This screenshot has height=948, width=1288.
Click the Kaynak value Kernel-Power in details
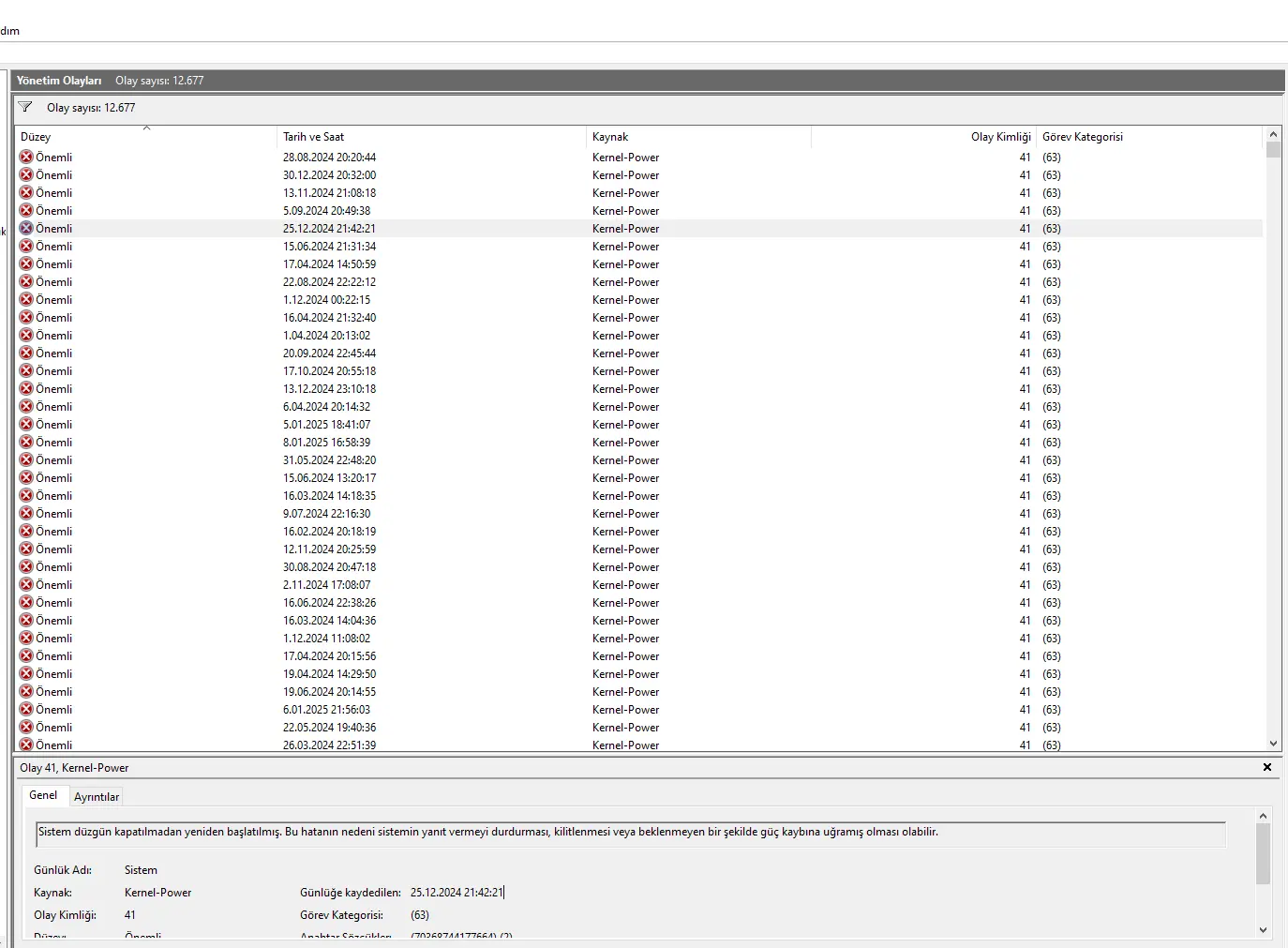(x=157, y=893)
